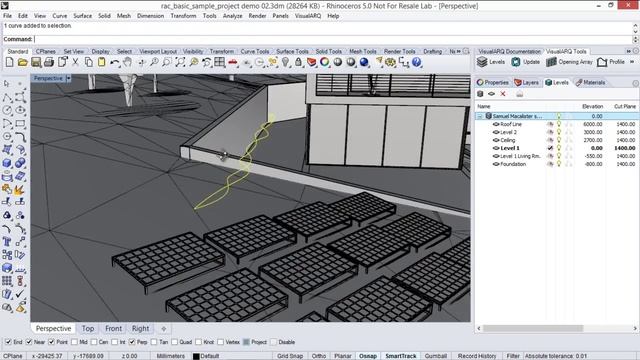The height and width of the screenshot is (360, 640).
Task: Open the Analyze menu
Action: (x=232, y=16)
